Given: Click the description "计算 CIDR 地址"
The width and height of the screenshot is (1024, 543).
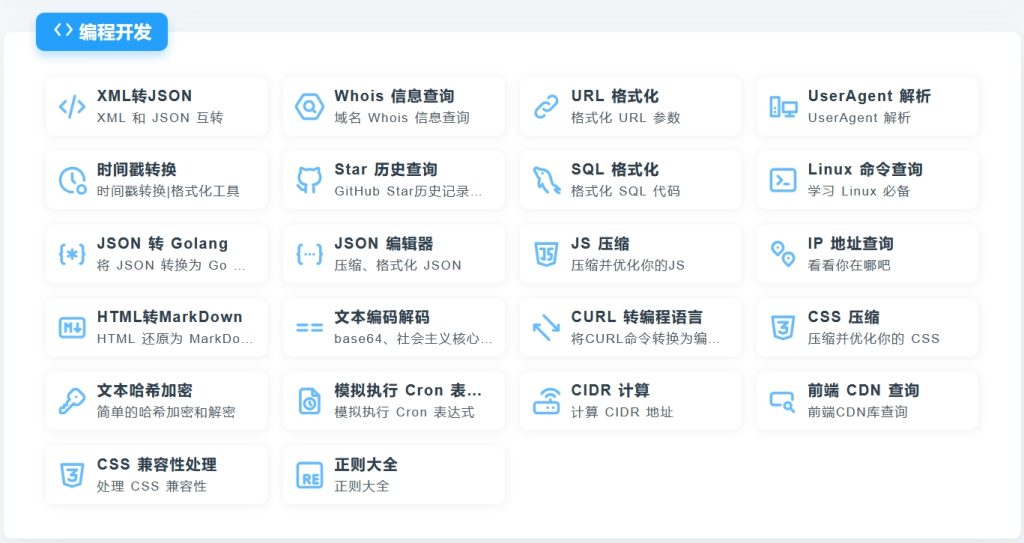Looking at the screenshot, I should (622, 412).
